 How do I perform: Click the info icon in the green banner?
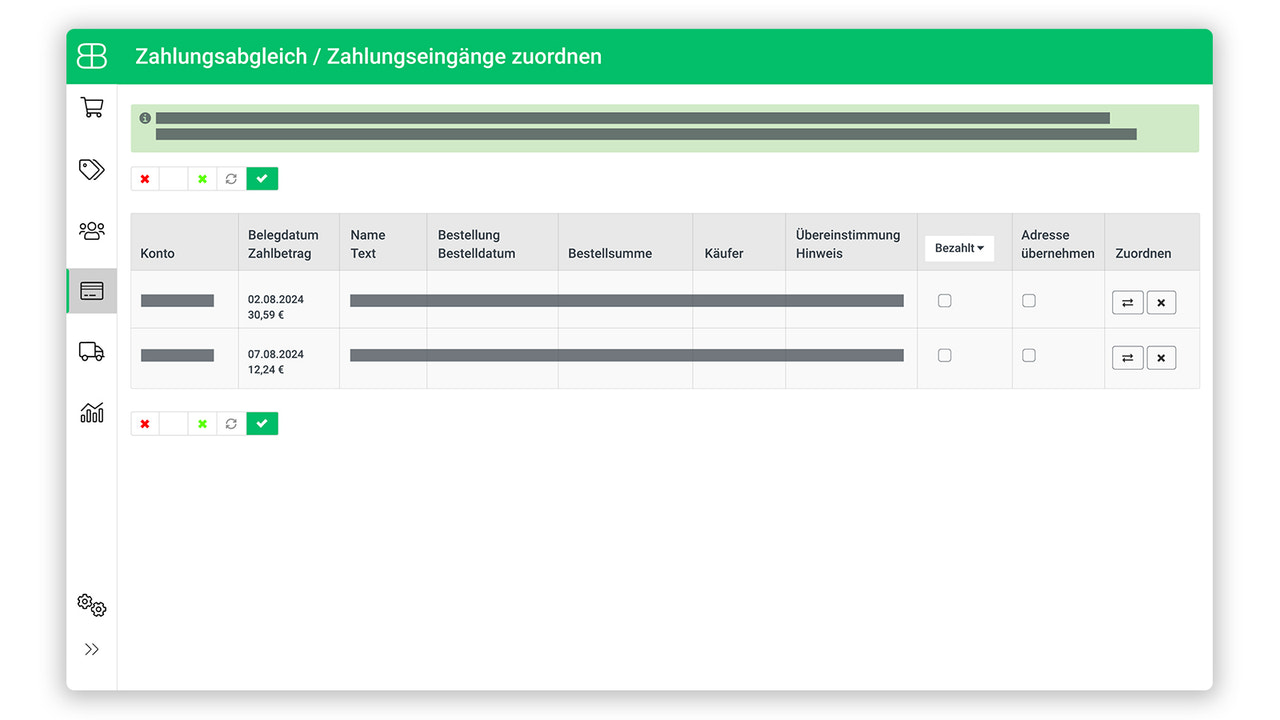[145, 118]
